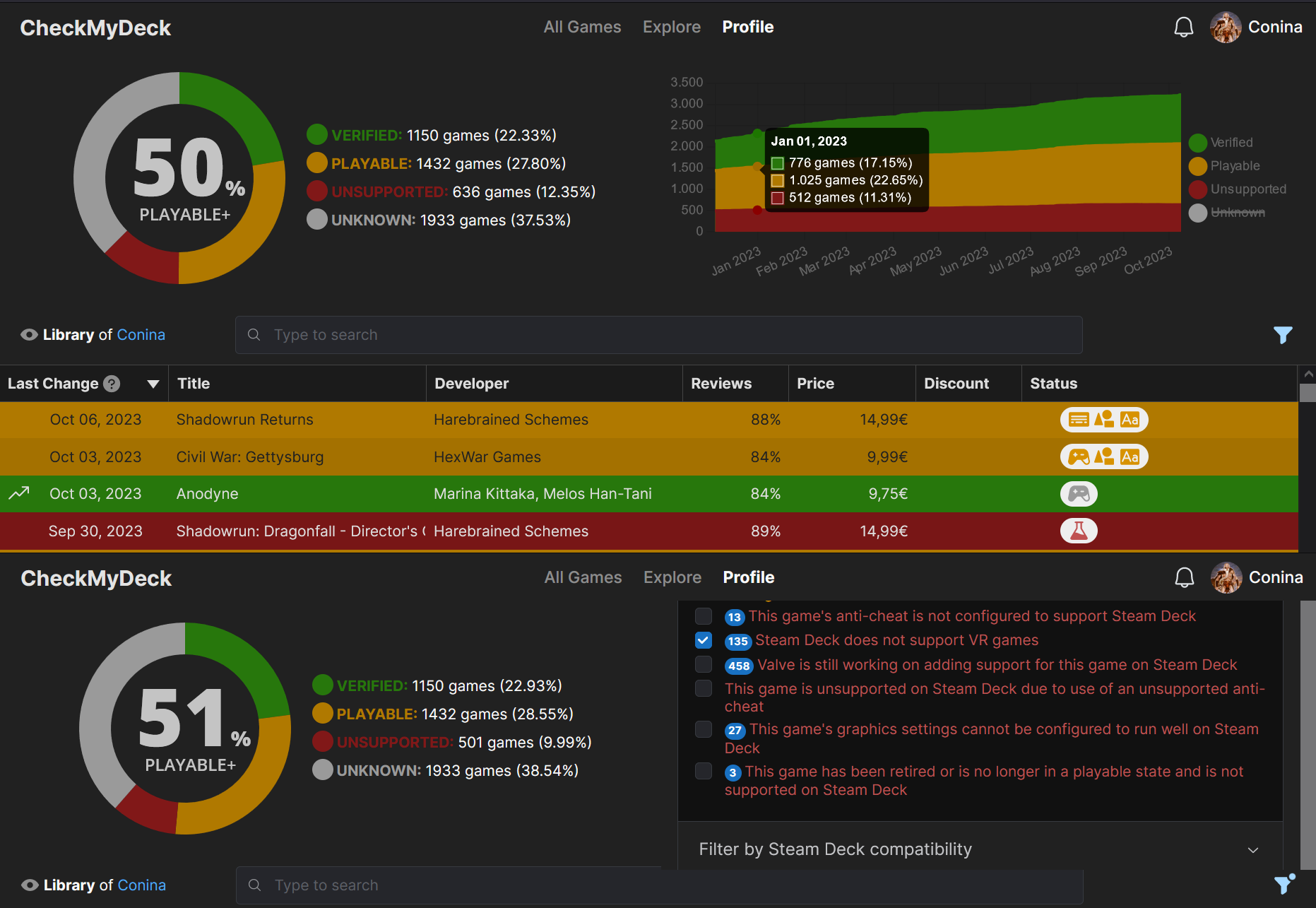
Task: Click Conina avatar in top header
Action: (x=1226, y=28)
